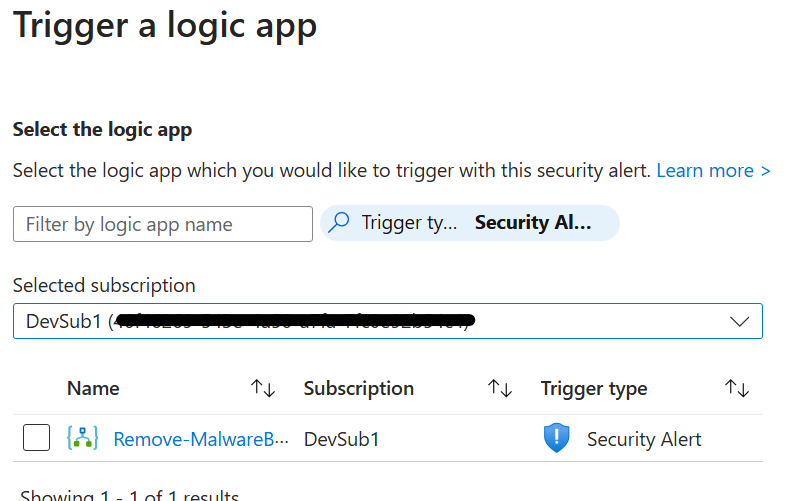
Task: Click the Selected subscription label
Action: pyautogui.click(x=104, y=285)
